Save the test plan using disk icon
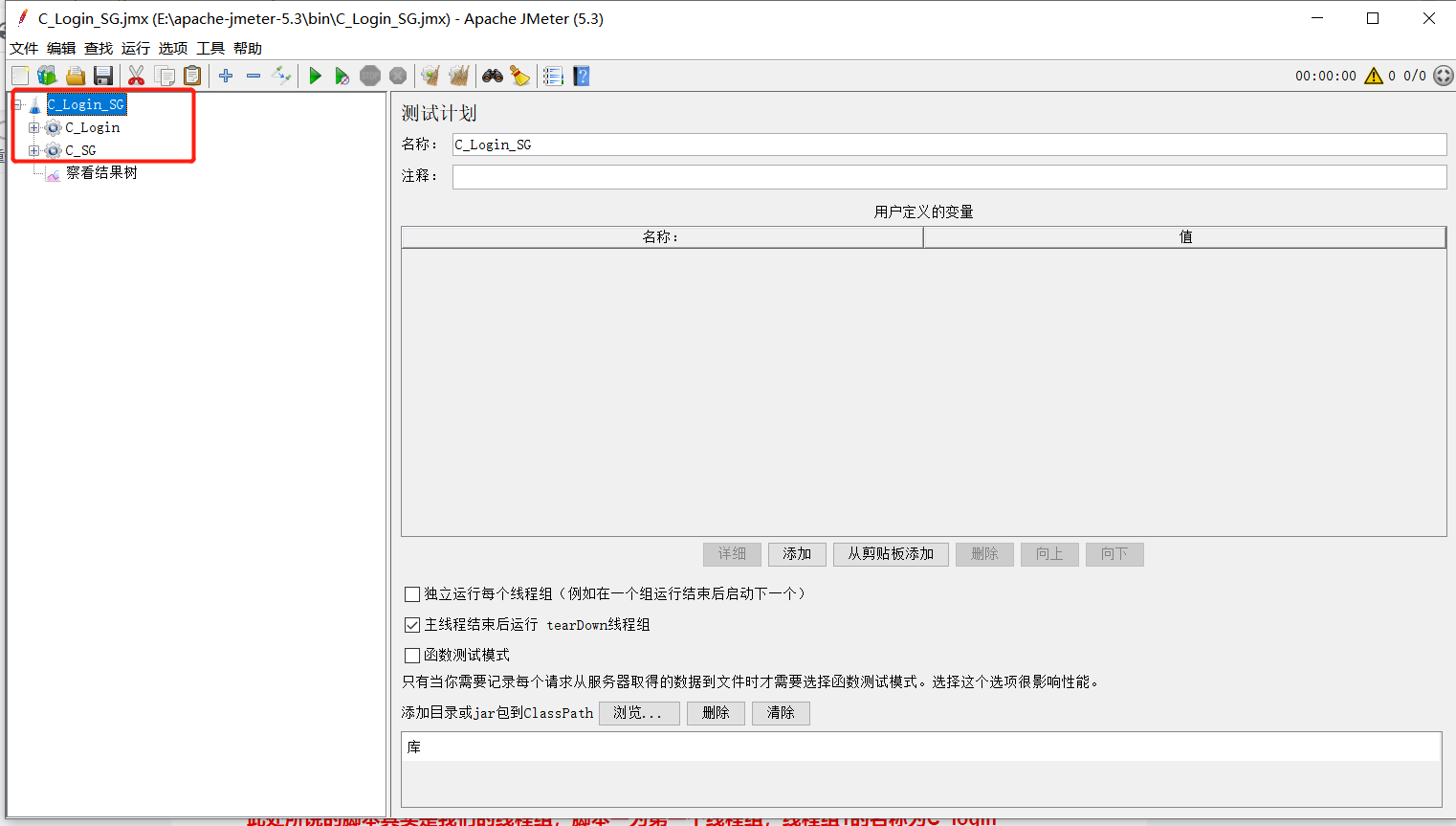The image size is (1456, 826). (x=103, y=76)
